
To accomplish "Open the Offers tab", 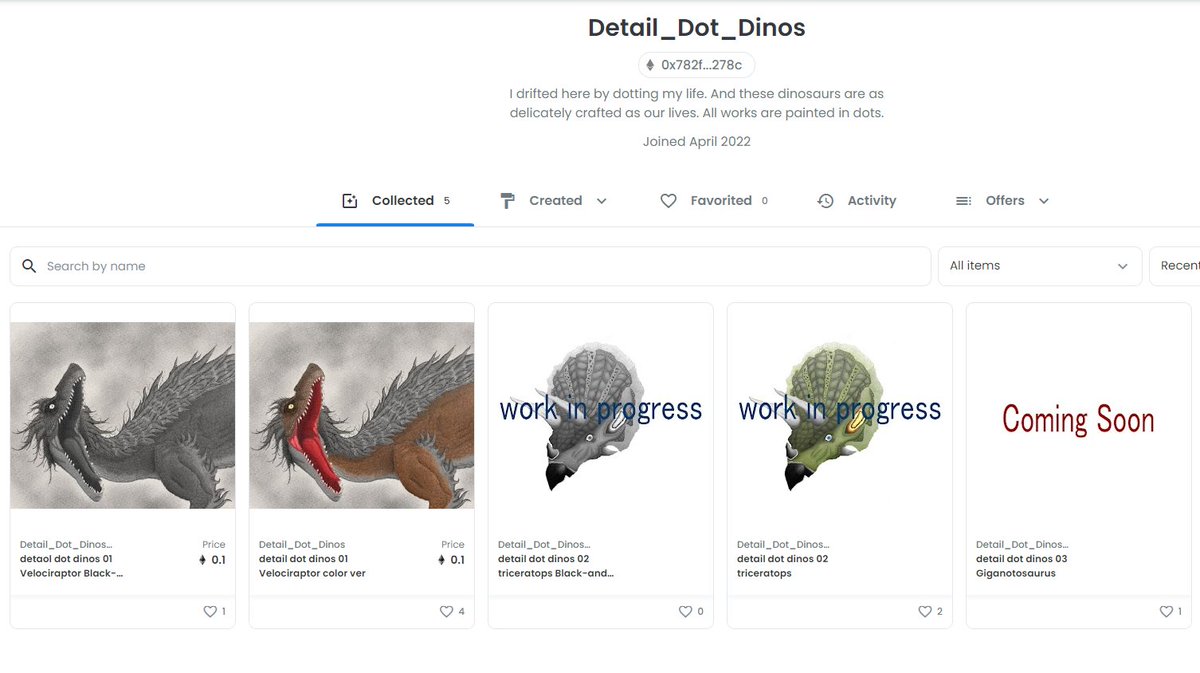I will click(1003, 200).
